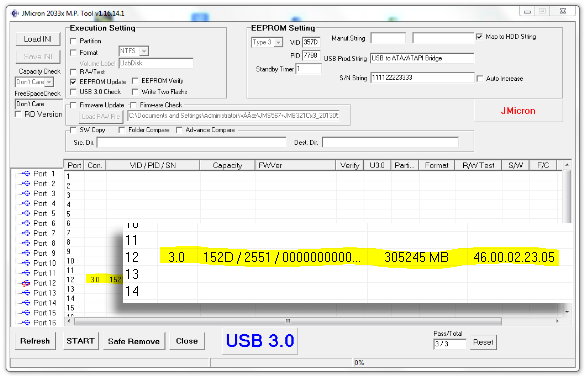The image size is (585, 378).
Task: Toggle the Auto Increase checkbox
Action: pos(480,78)
